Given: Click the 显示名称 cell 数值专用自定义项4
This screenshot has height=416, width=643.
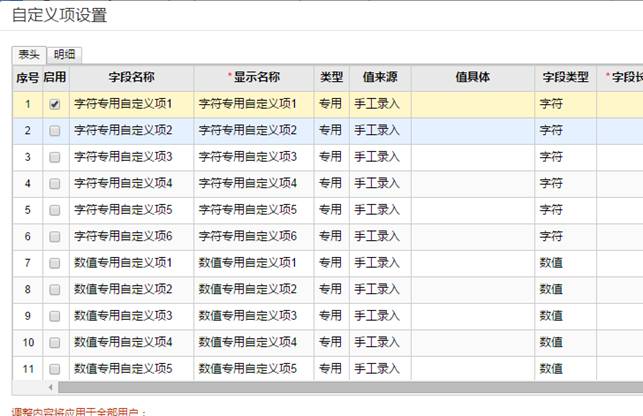Looking at the screenshot, I should (x=254, y=342).
